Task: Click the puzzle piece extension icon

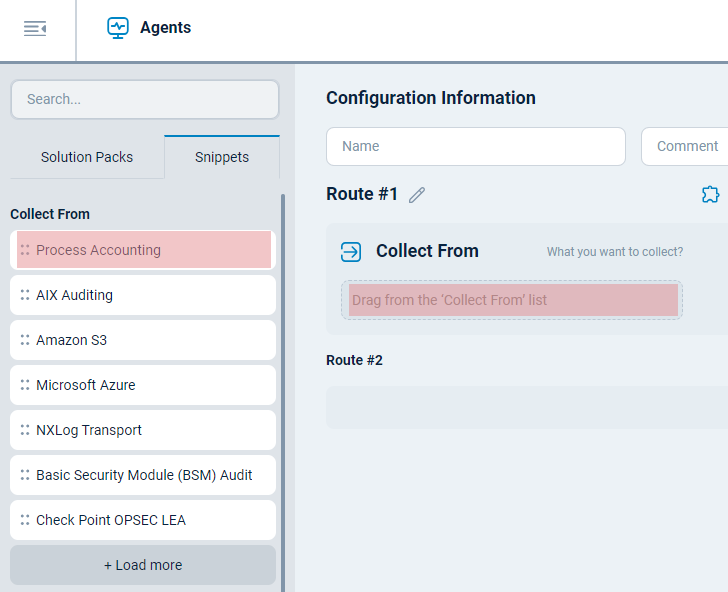Action: point(710,194)
